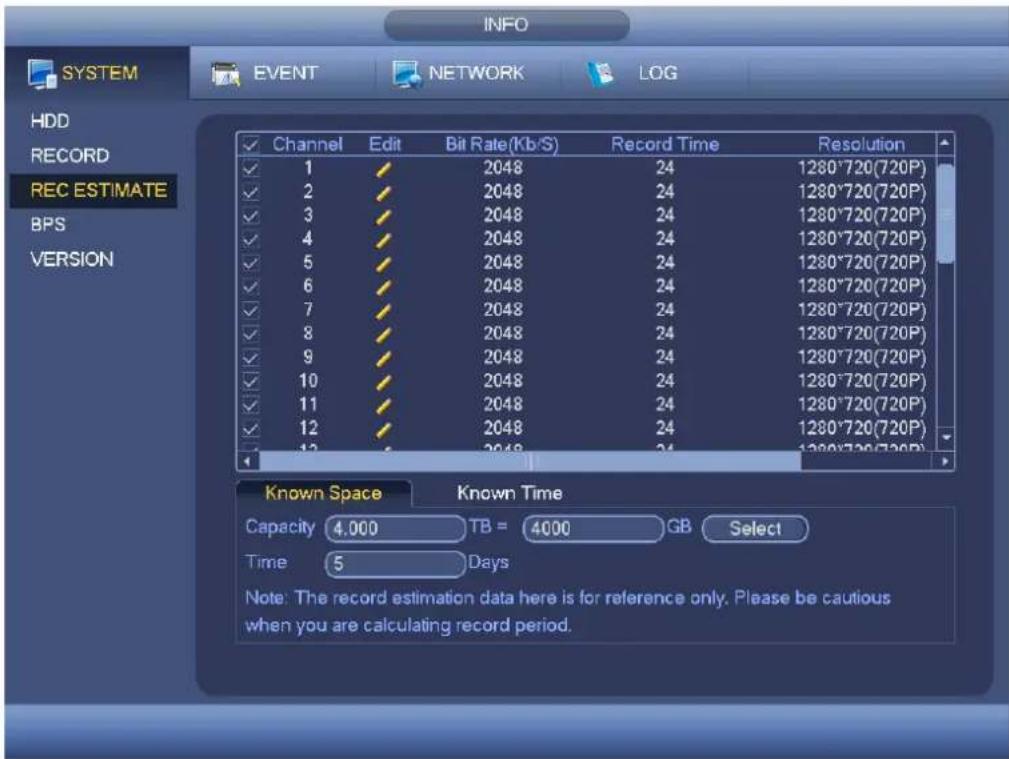Click the Bit Rate(Kb/S) column header

[502, 144]
